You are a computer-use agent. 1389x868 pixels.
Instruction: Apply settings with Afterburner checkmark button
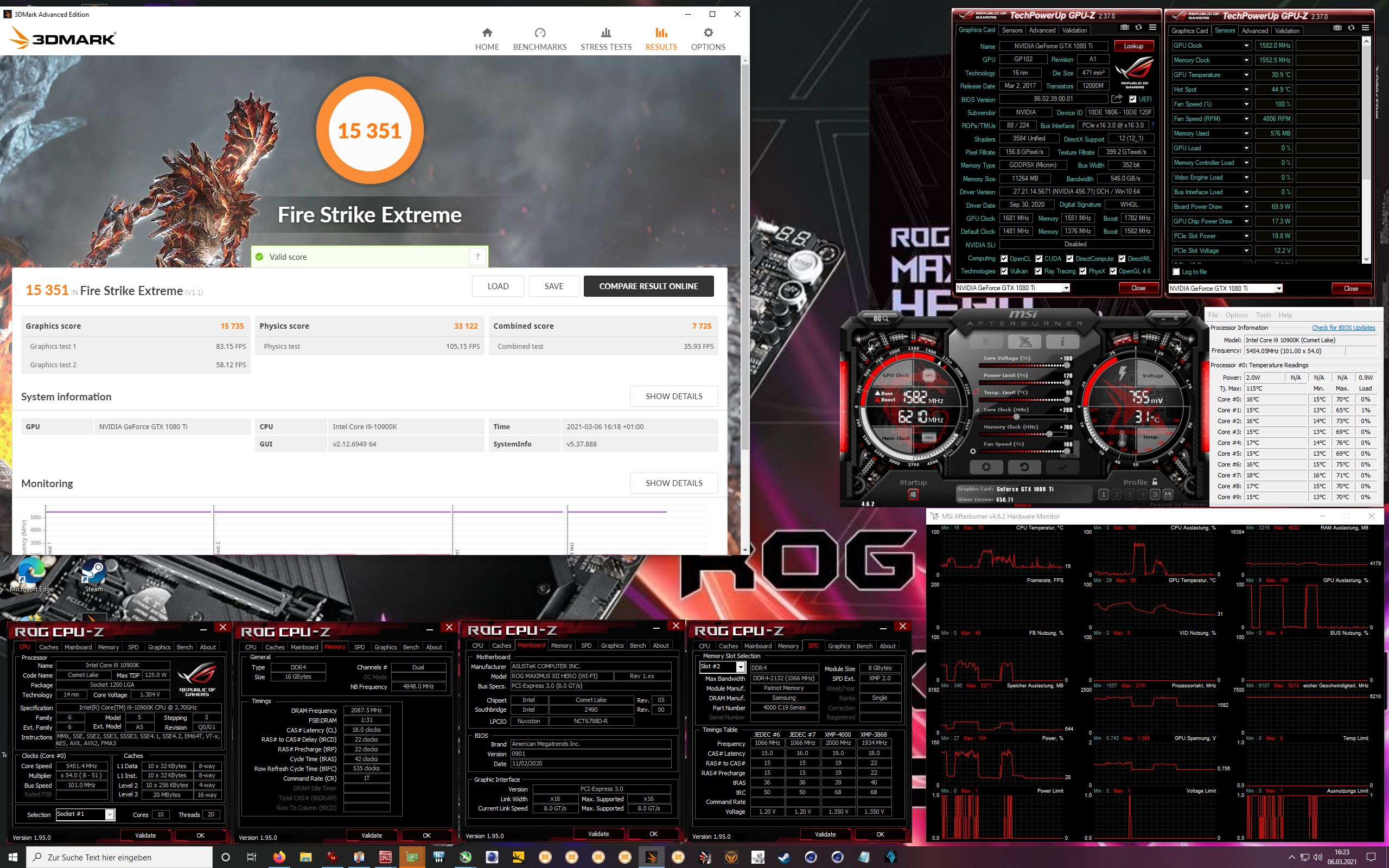coord(1062,467)
